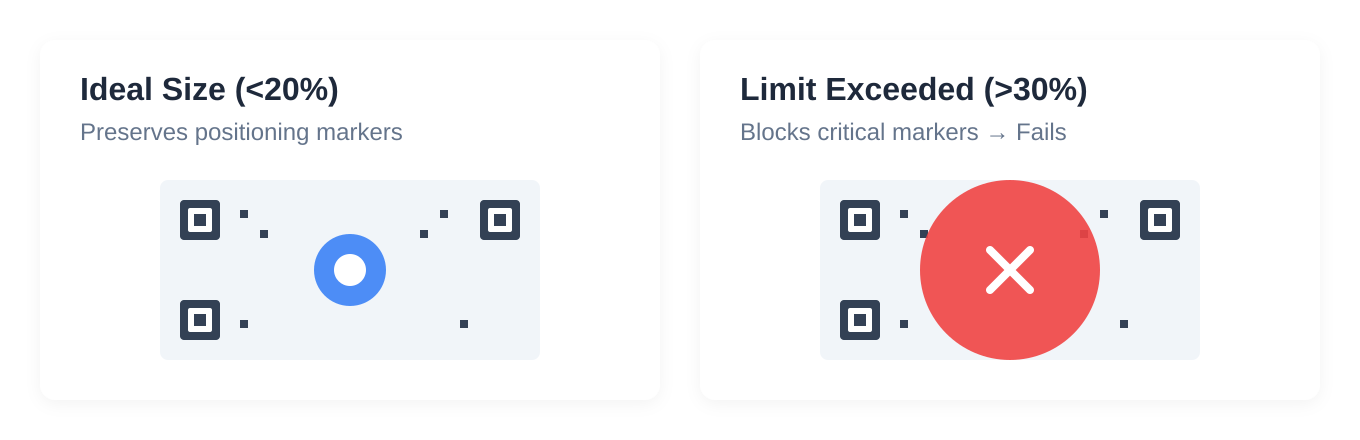Click the white center dot inside blue logo
Screen dimensions: 1360x440
(350, 270)
